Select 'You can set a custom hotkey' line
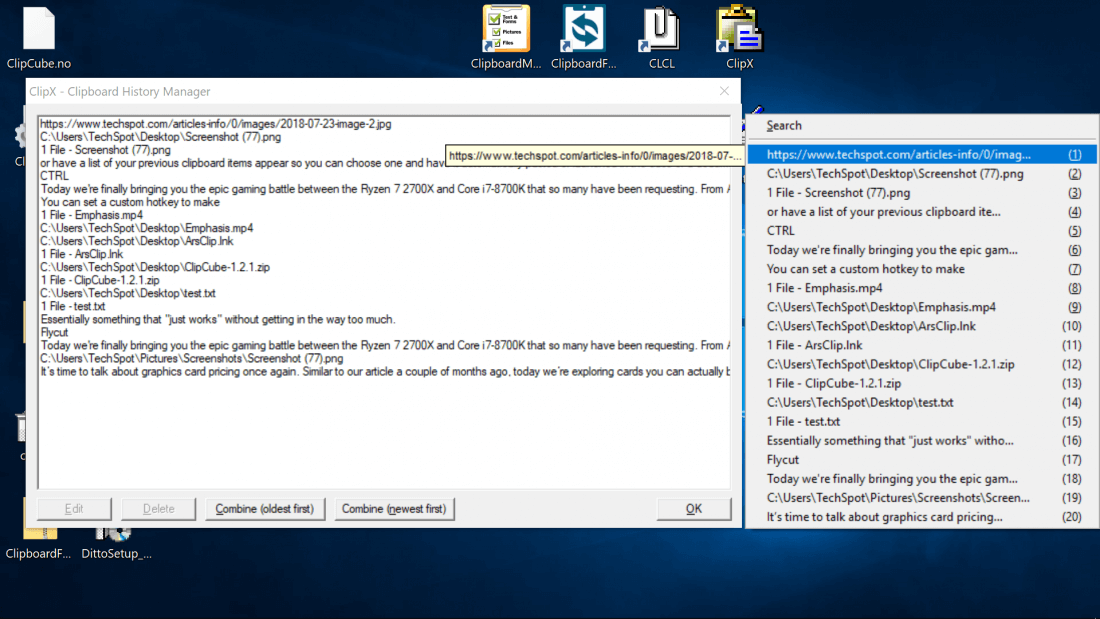This screenshot has height=619, width=1100. (x=130, y=202)
